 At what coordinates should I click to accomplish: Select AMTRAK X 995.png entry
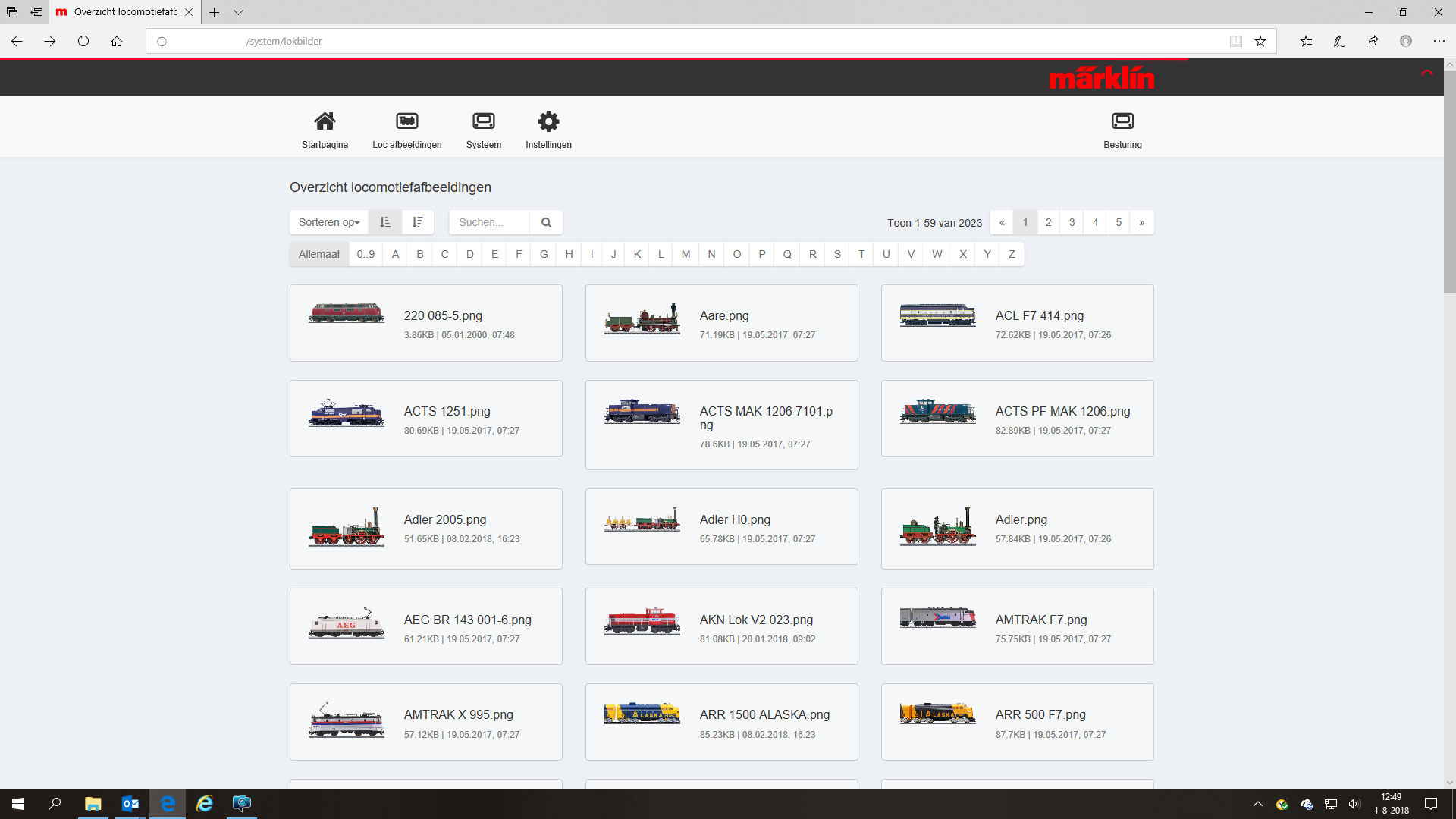coord(425,722)
